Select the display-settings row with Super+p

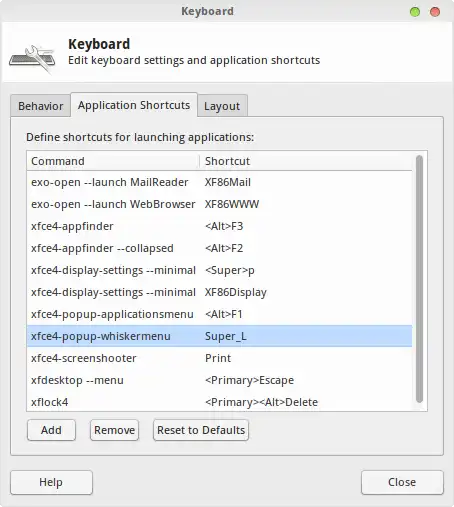point(219,270)
